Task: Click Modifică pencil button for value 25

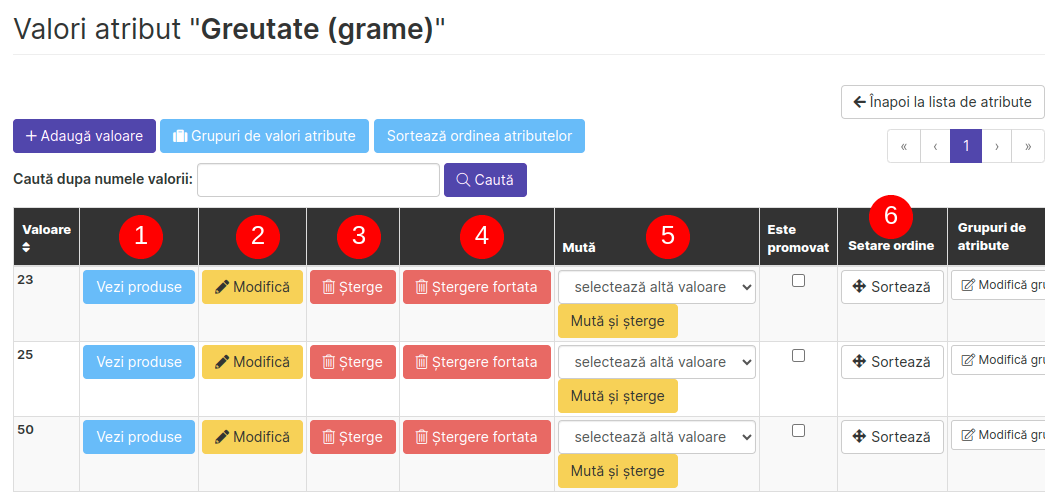Action: [252, 362]
